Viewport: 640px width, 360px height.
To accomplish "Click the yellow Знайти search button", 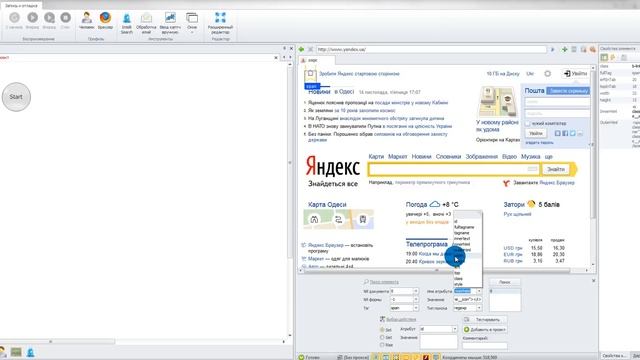I will coord(556,169).
